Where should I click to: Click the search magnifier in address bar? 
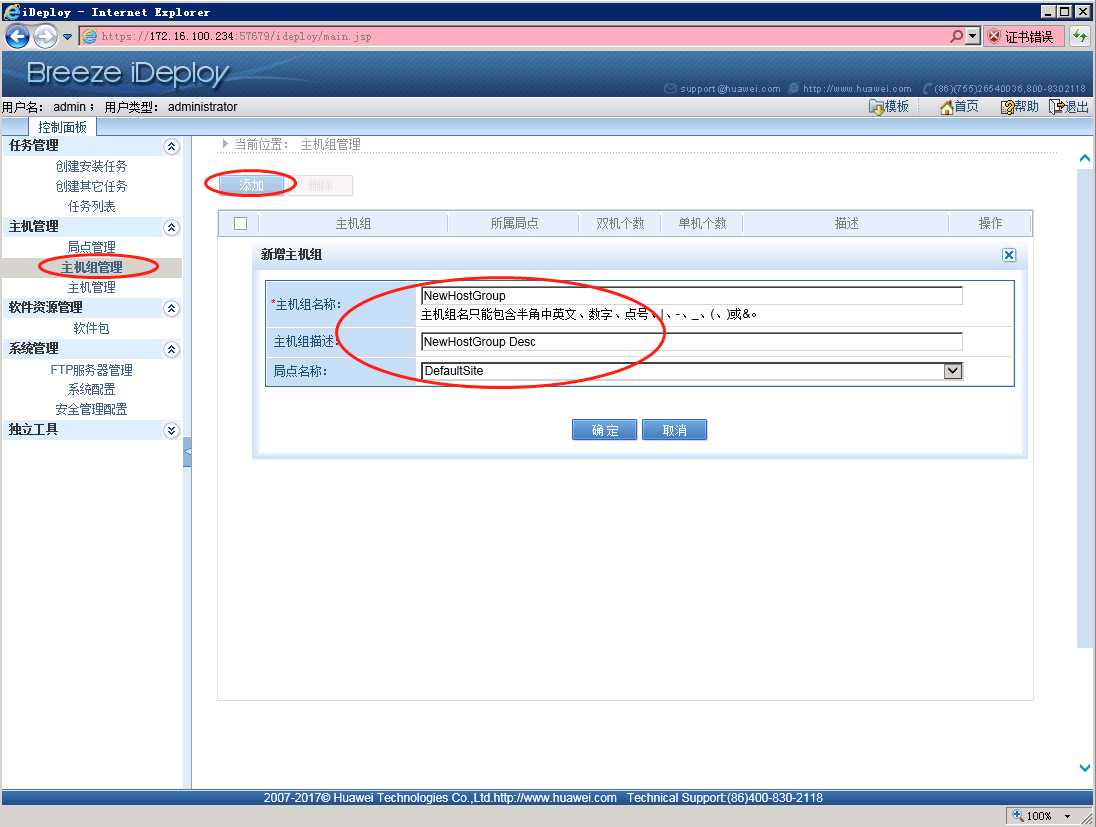pos(956,36)
